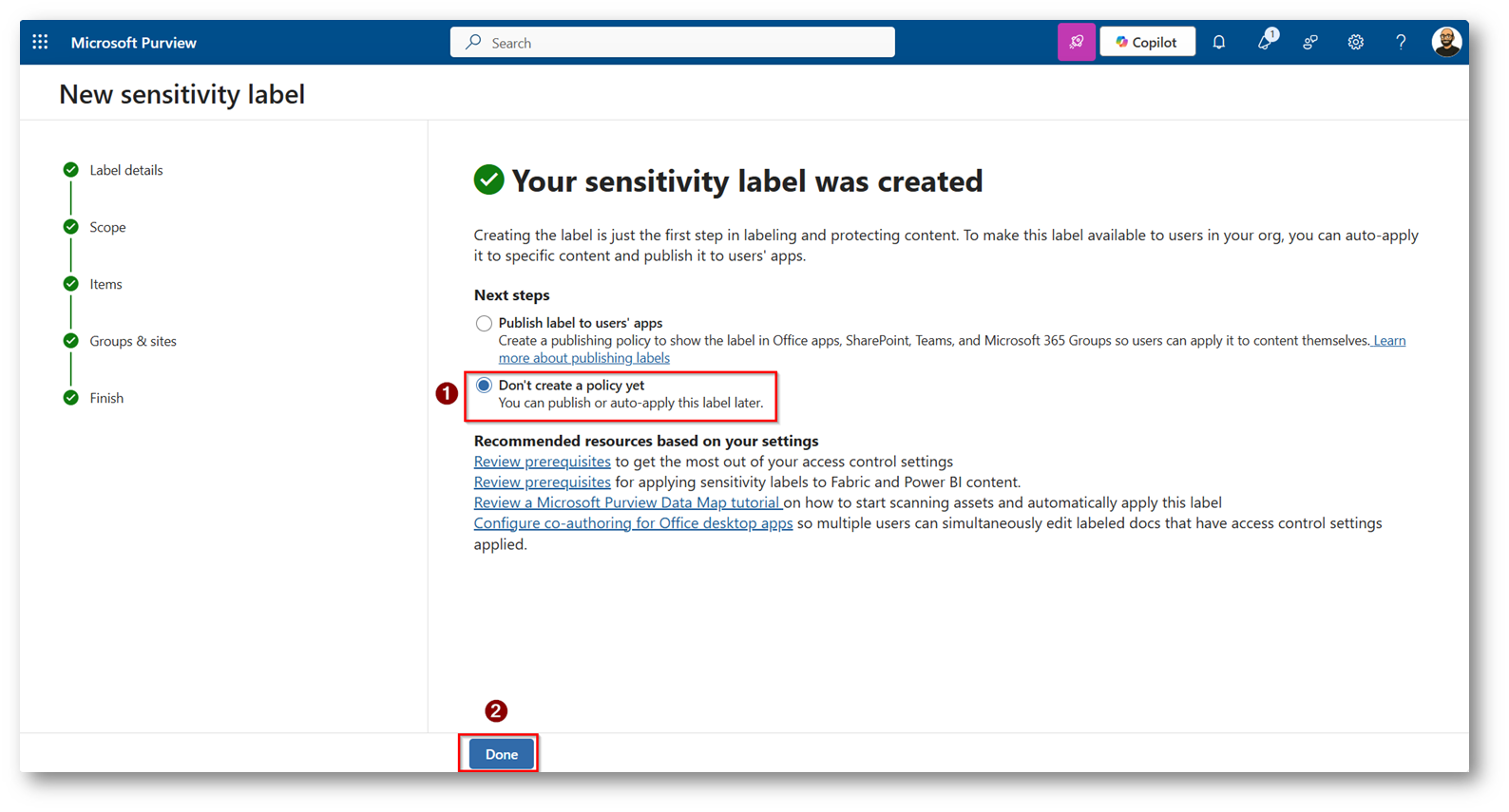Go to Groups & sites step
Image resolution: width=1509 pixels, height=812 pixels.
pos(133,341)
